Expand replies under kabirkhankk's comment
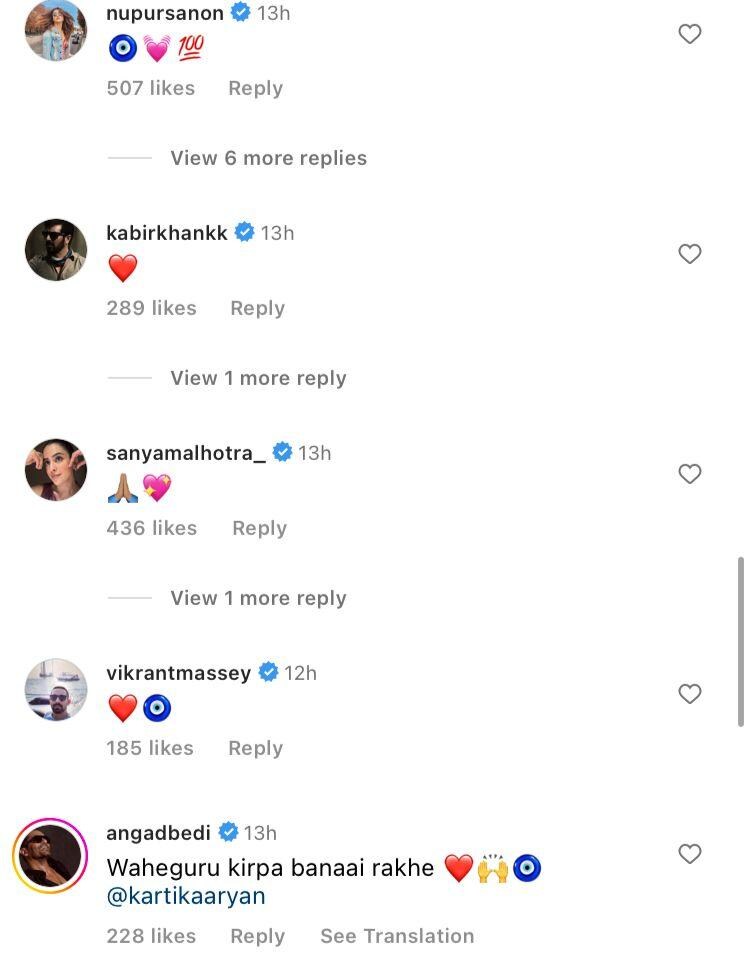This screenshot has width=750, height=973. point(258,378)
